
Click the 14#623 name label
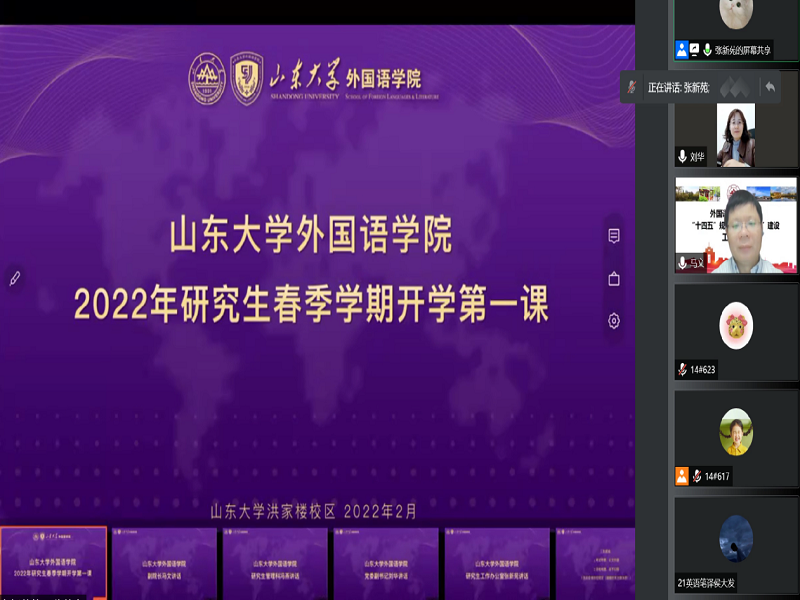coord(703,369)
